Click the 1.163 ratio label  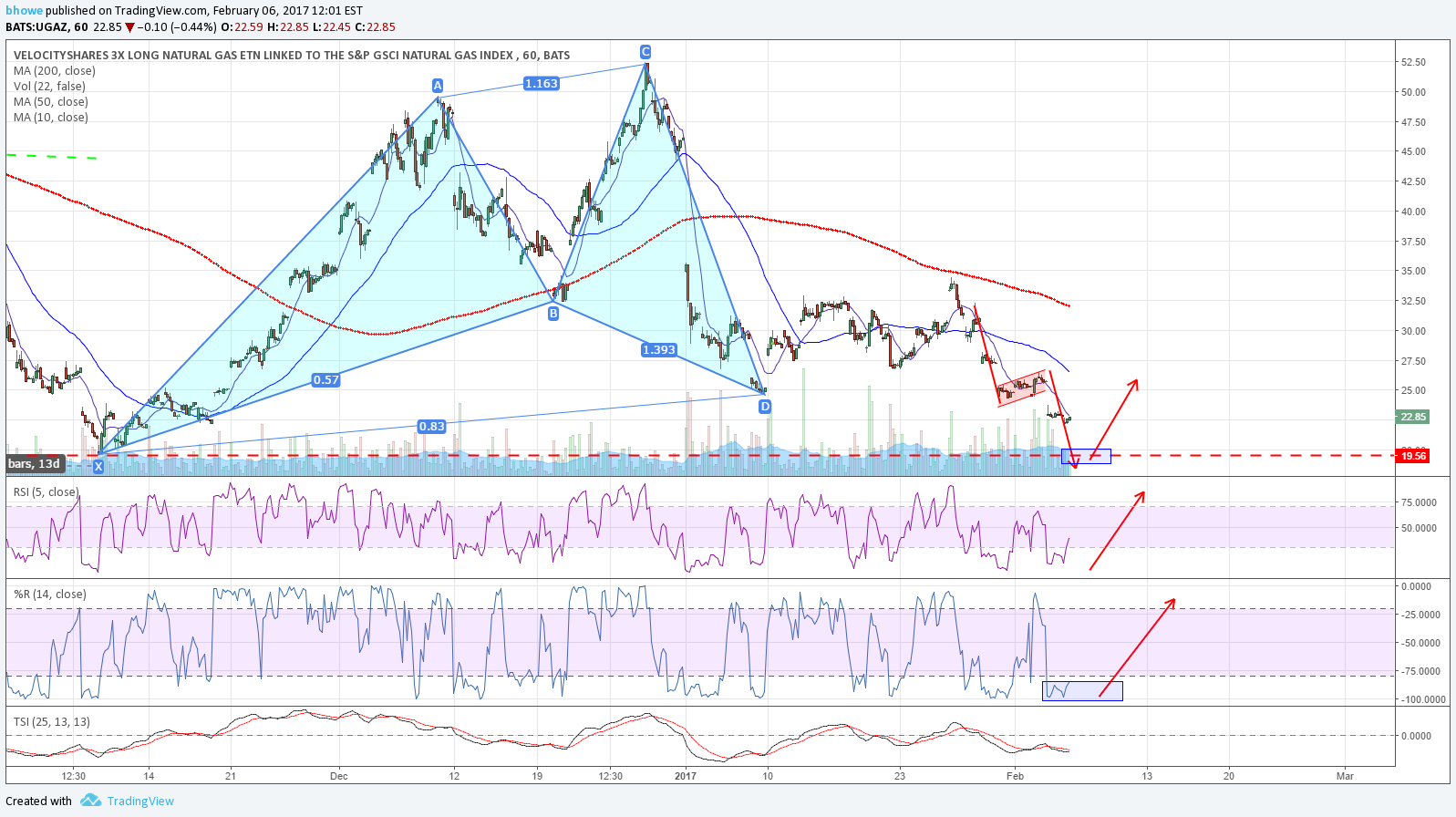coord(542,84)
